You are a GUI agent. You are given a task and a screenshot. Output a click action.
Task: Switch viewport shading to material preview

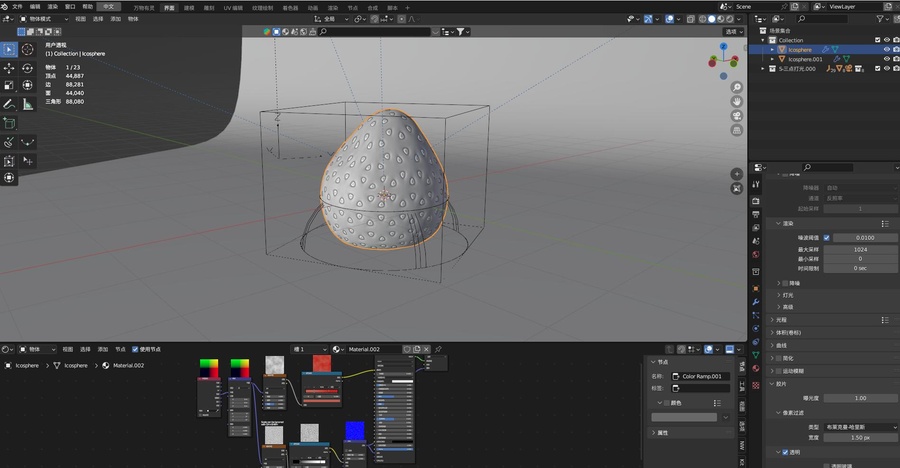point(721,19)
